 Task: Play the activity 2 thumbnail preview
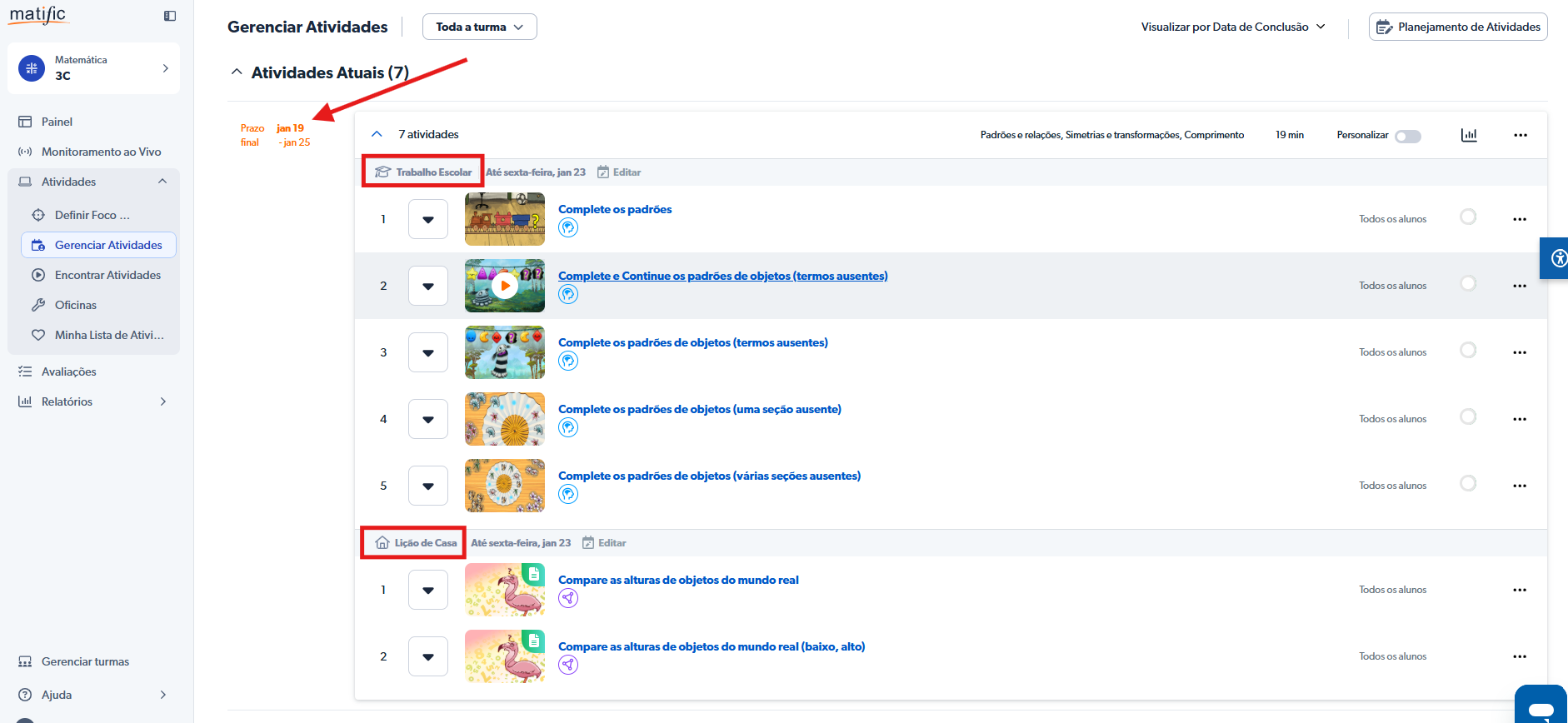505,286
